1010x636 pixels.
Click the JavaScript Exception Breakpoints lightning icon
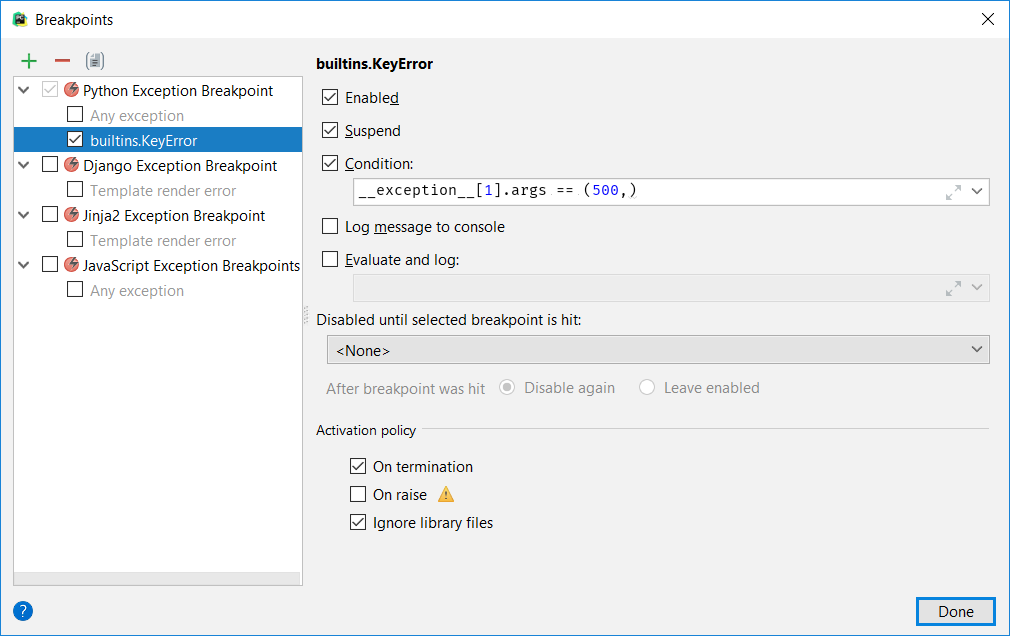click(71, 265)
